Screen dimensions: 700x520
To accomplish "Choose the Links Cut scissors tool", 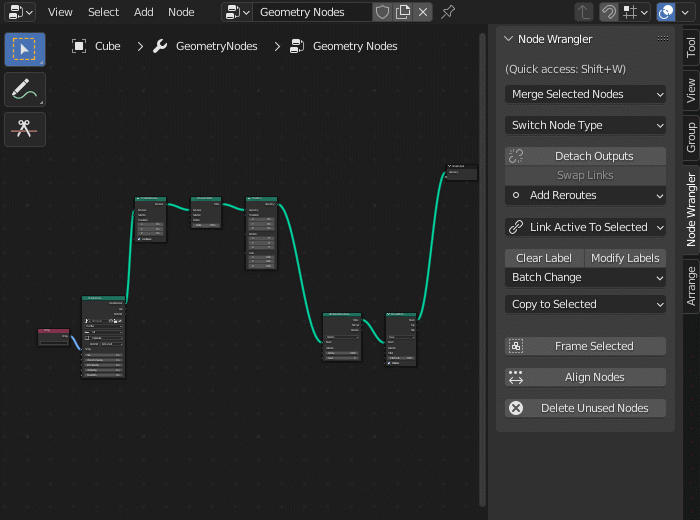I will (x=25, y=130).
